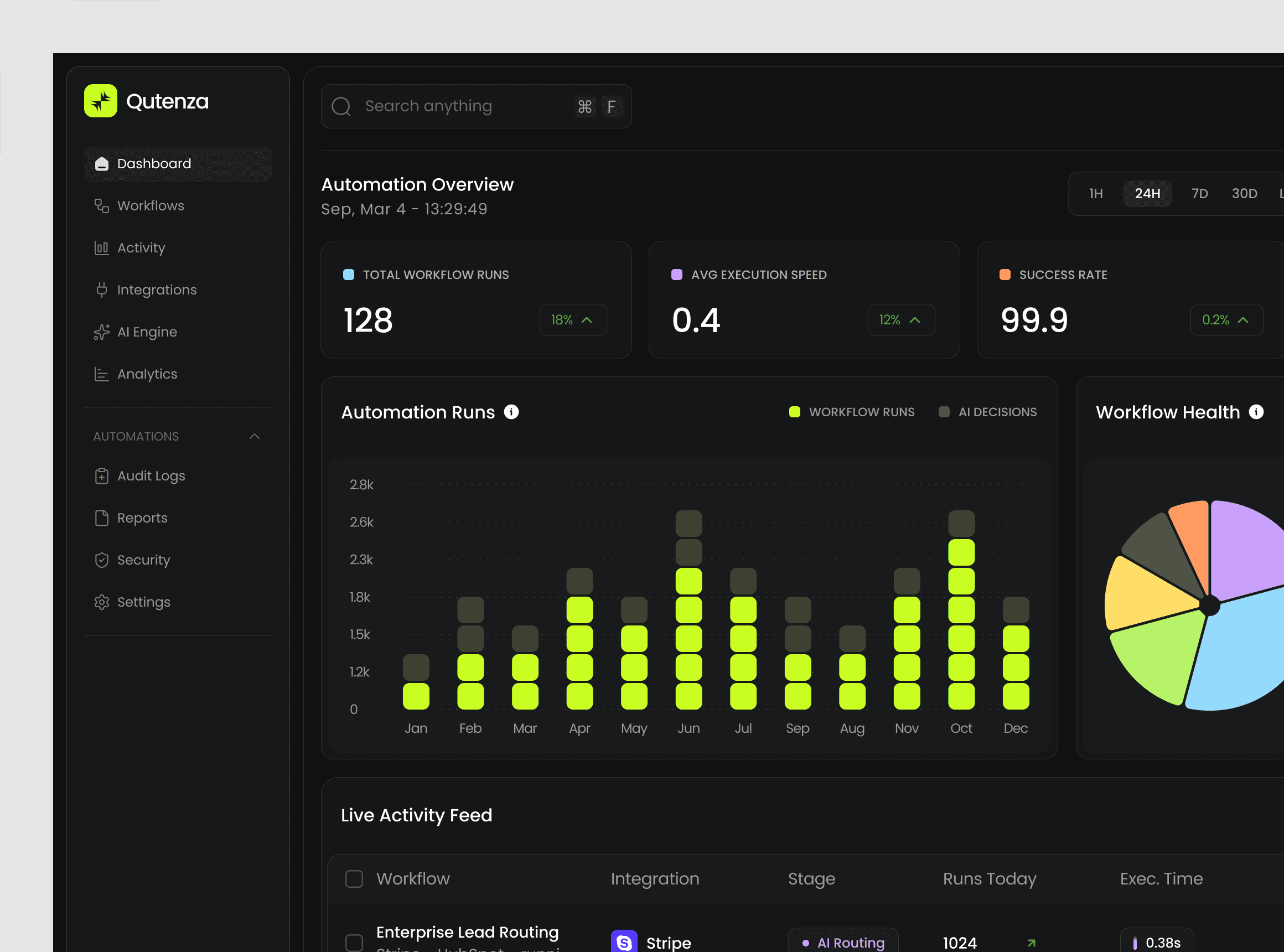Viewport: 1284px width, 952px height.
Task: Open Audit Logs via its clipboard icon
Action: (101, 476)
